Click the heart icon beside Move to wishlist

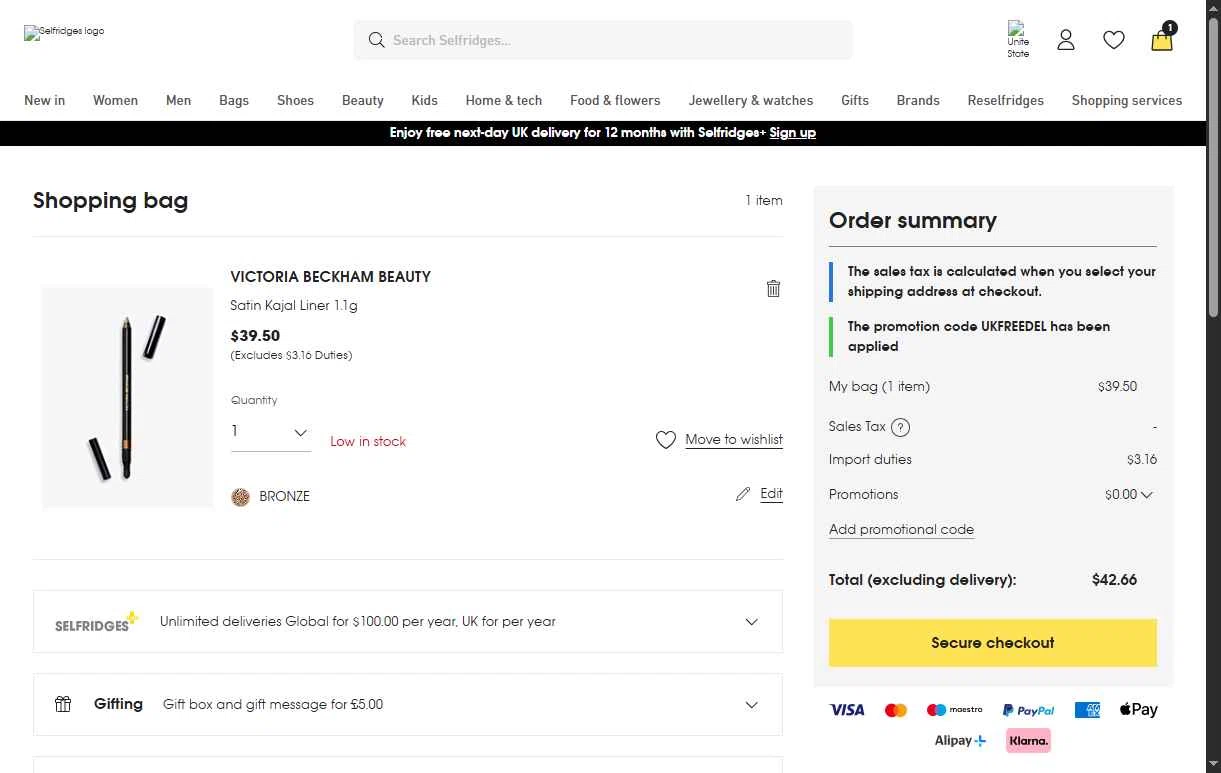click(x=666, y=440)
